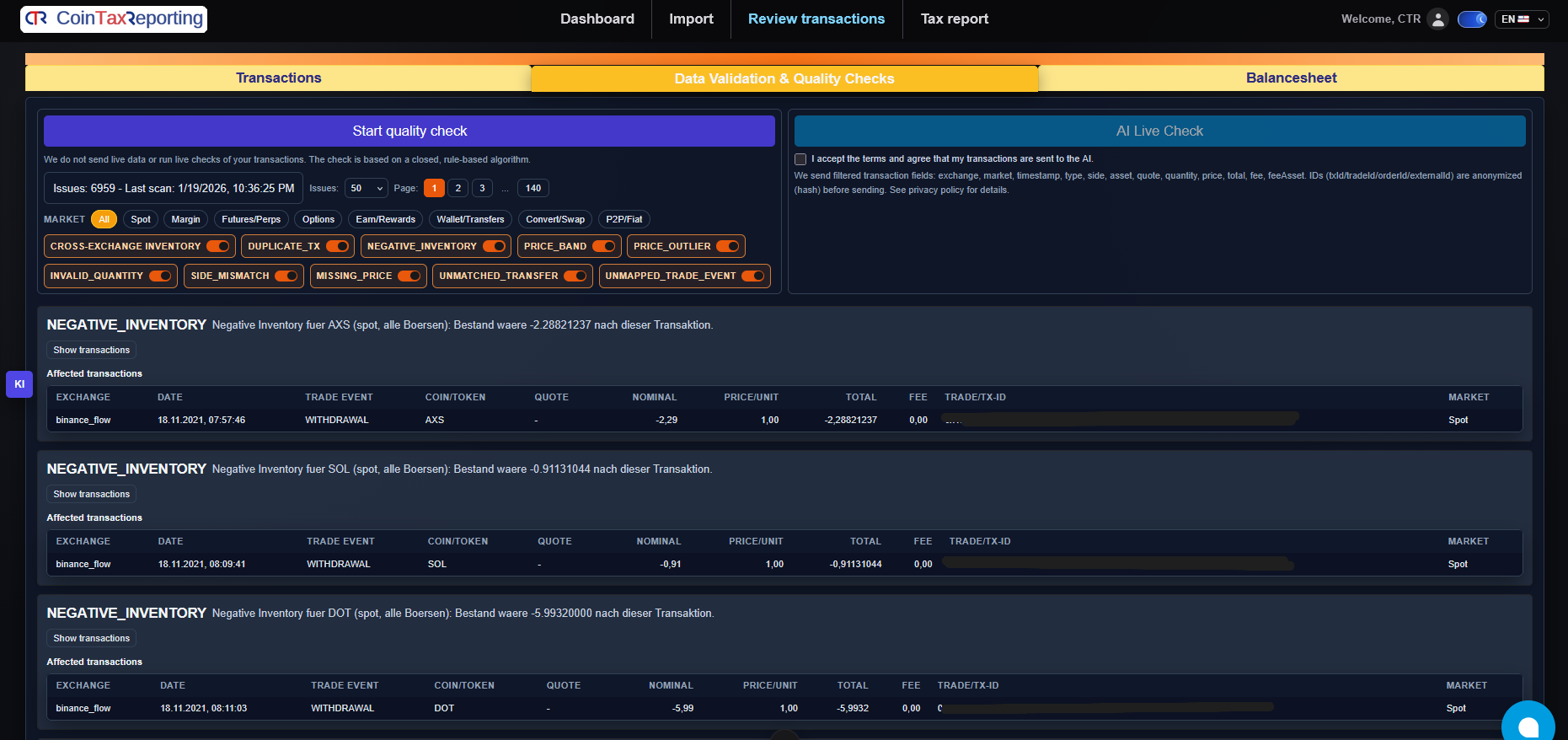Toggle the dark mode switch in header
The height and width of the screenshot is (740, 1568).
1472,19
